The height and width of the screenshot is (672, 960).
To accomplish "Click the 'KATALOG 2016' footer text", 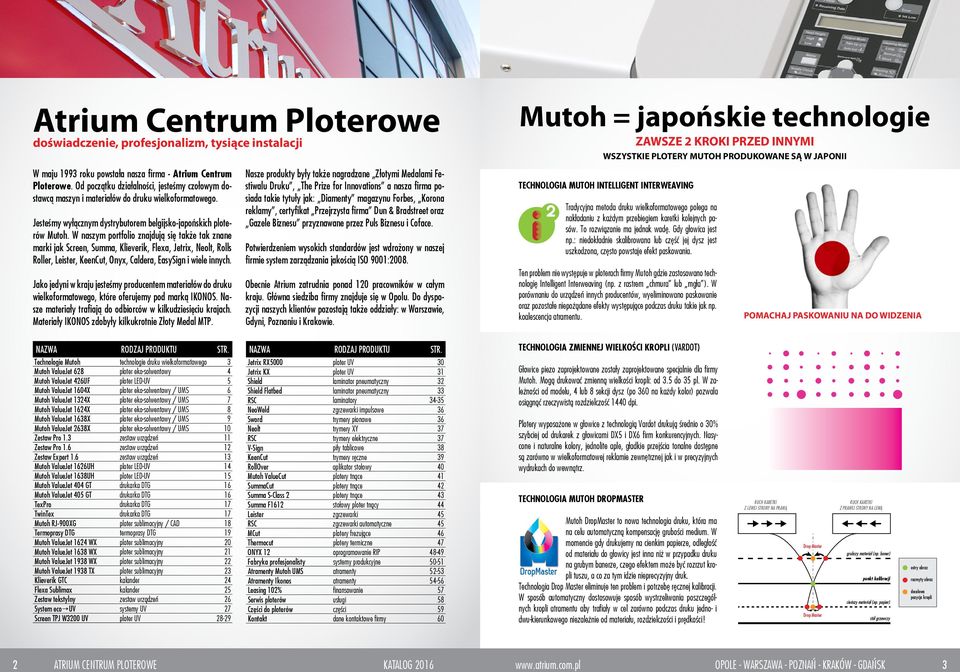I will (408, 665).
